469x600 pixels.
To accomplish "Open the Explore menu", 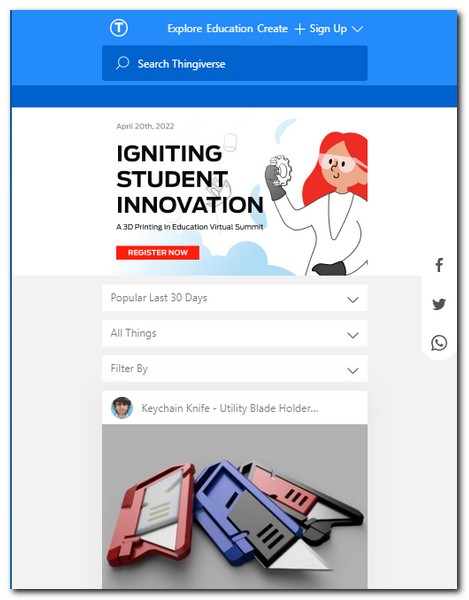I will pos(185,29).
